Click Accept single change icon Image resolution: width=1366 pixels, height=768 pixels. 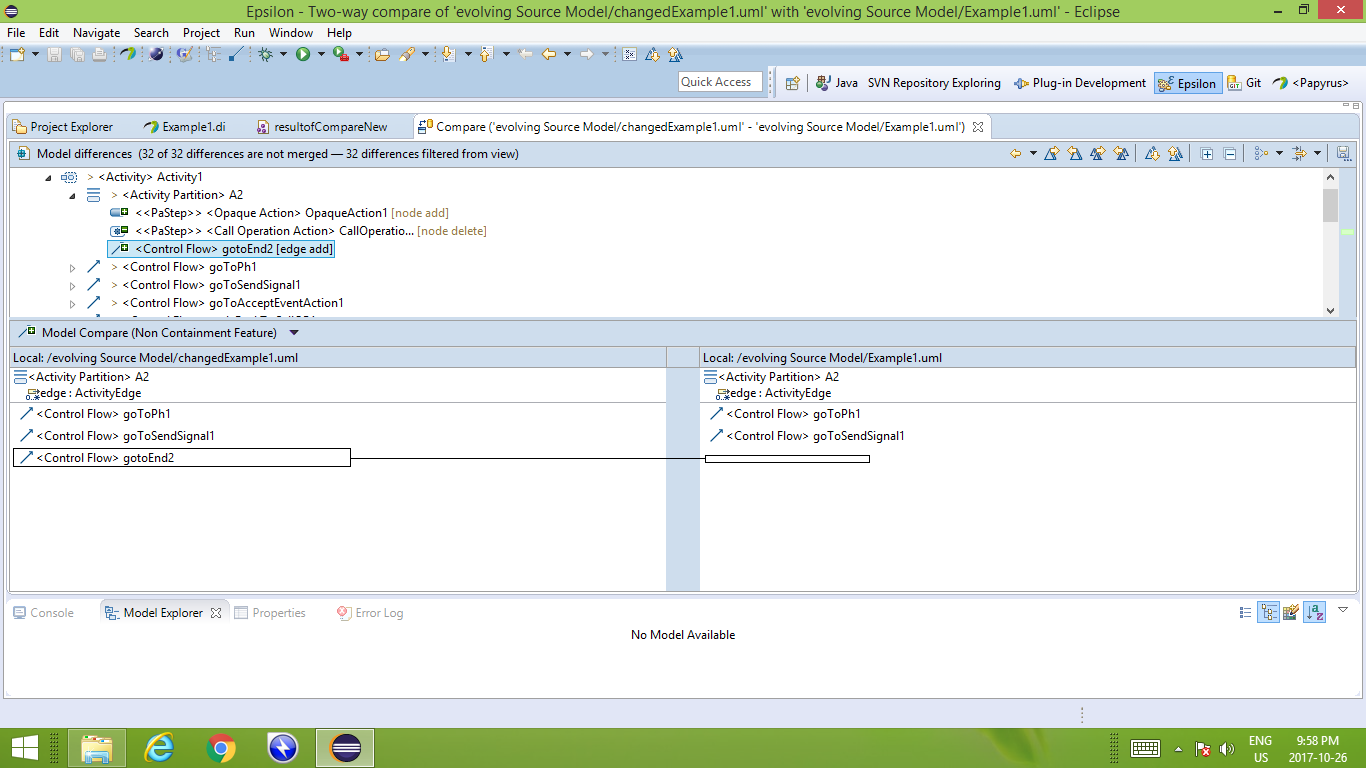(x=1052, y=154)
